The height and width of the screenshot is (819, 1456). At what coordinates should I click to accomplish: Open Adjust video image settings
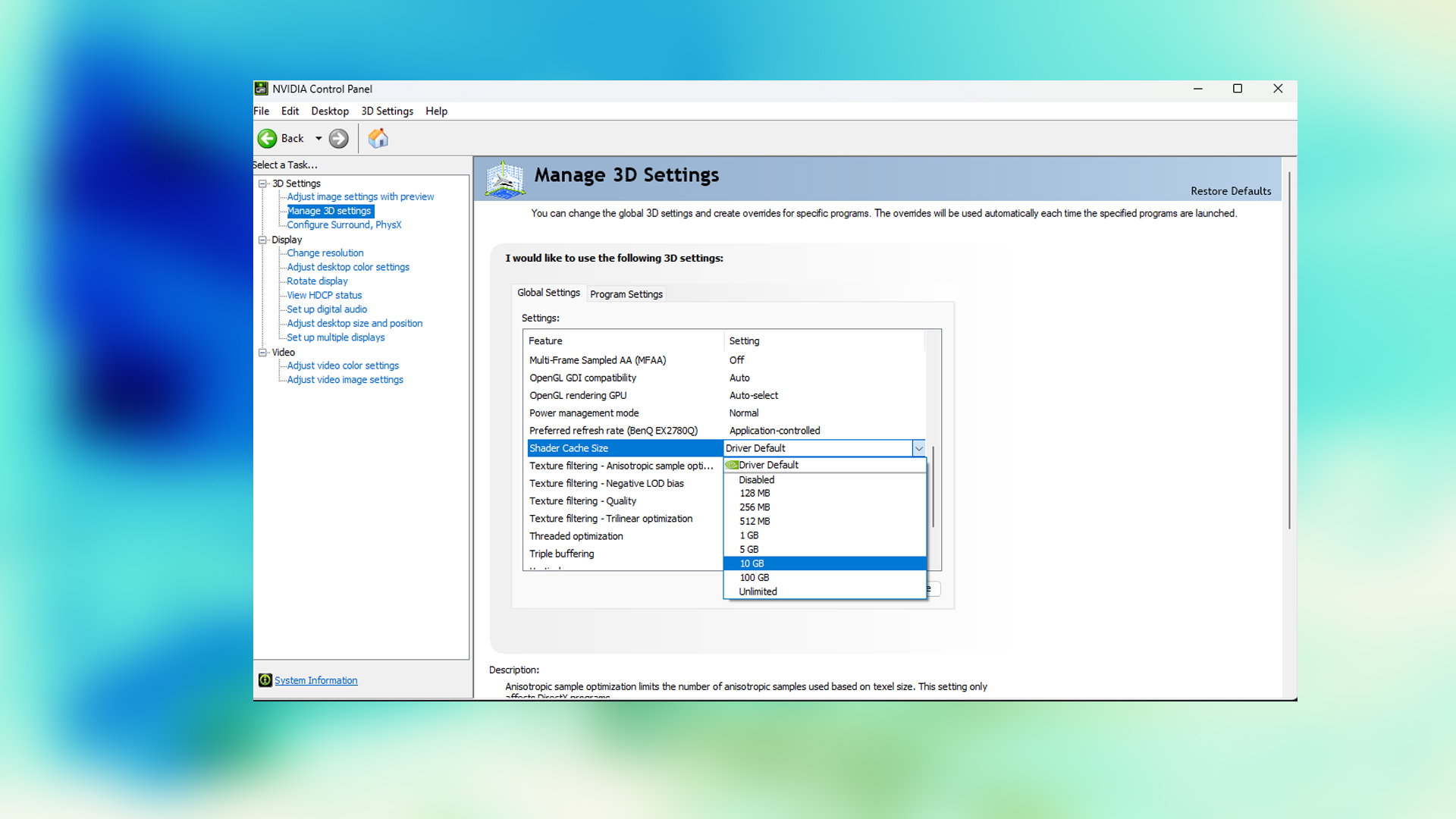coord(345,380)
